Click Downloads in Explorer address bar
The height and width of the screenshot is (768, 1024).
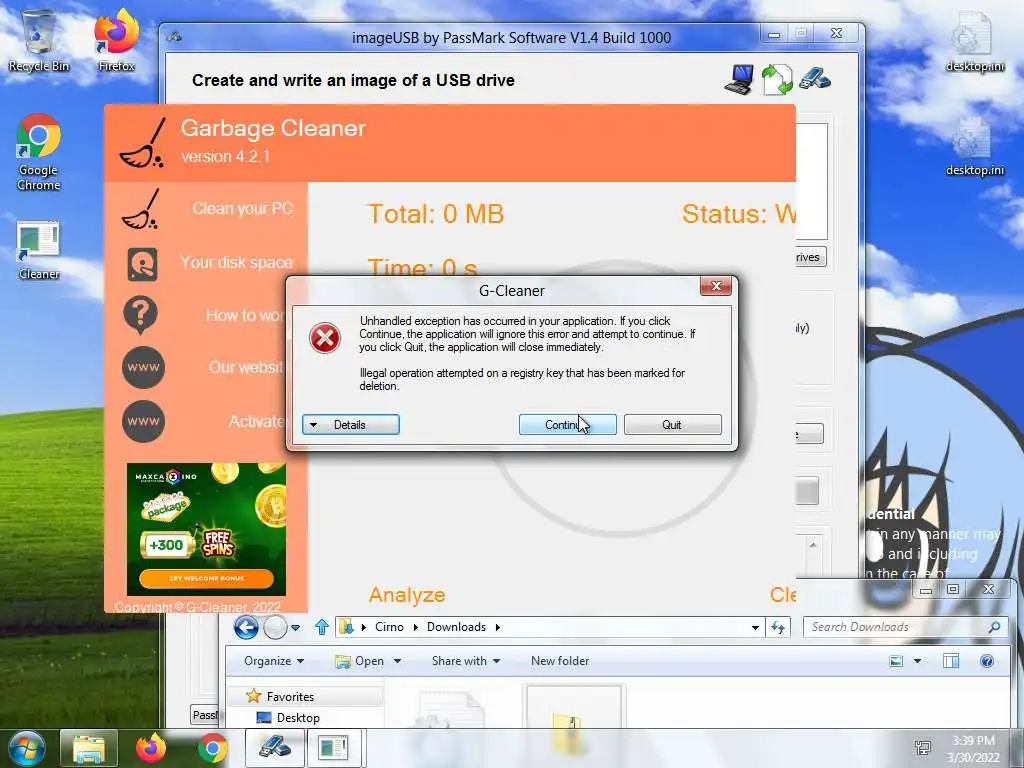[x=456, y=627]
